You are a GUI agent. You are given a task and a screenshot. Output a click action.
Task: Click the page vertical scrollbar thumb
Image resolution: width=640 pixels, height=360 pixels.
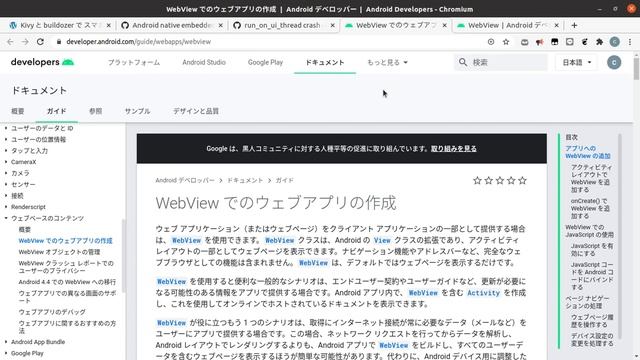[636, 69]
